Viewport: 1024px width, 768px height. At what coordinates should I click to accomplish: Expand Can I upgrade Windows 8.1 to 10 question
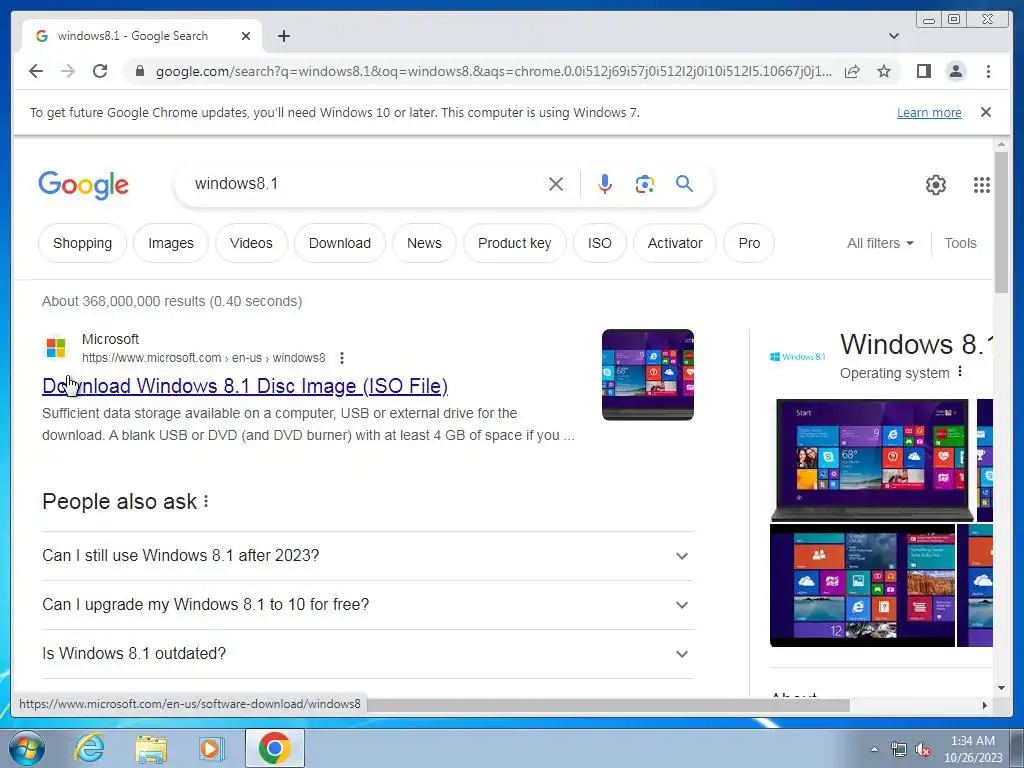point(367,605)
